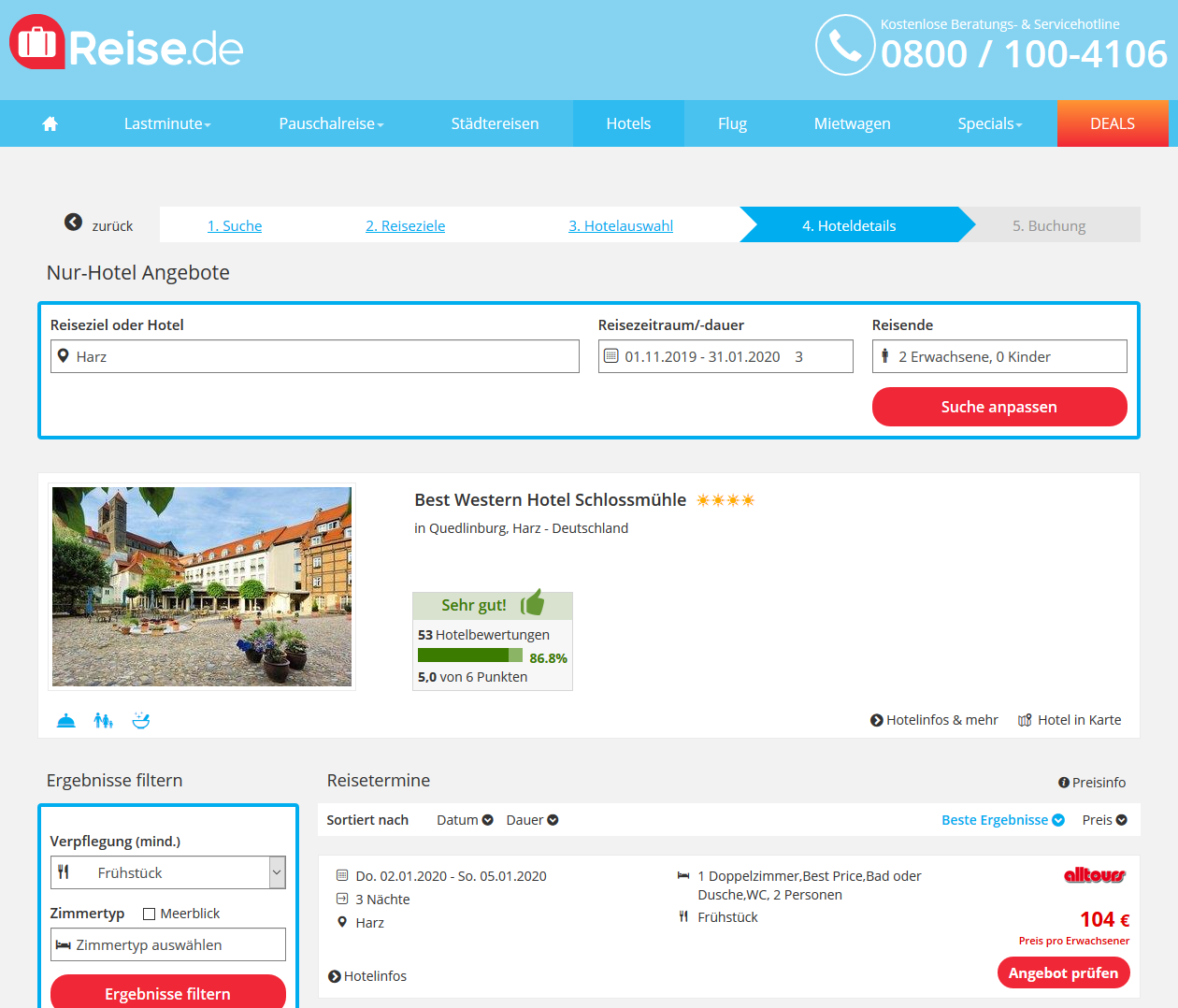The image size is (1178, 1008).
Task: Click the family amenity icon
Action: 103,720
